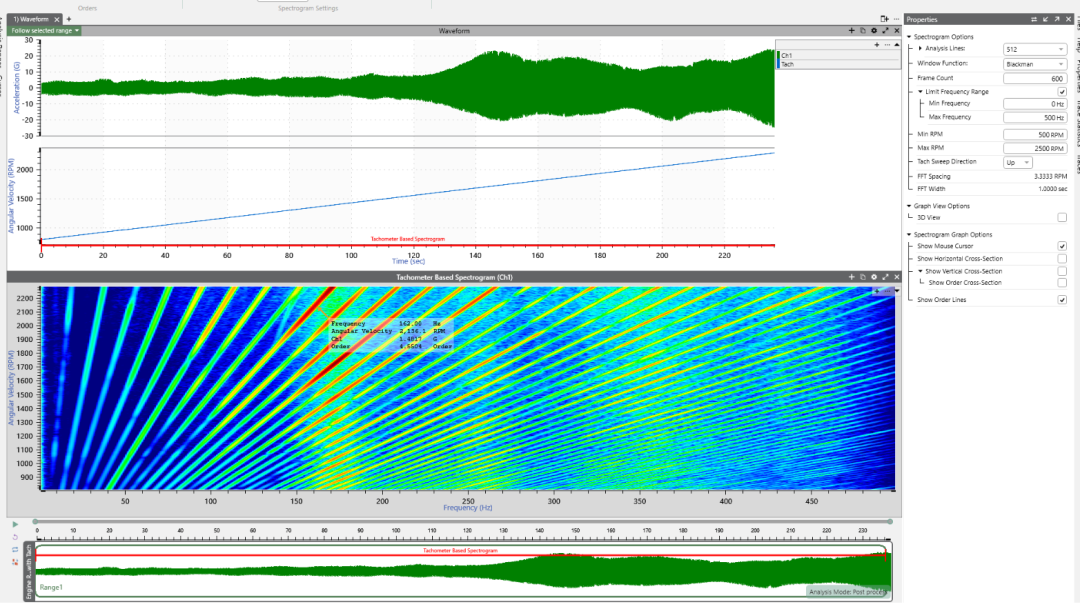1080x611 pixels.
Task: Open the Tach Sweep Direction dropdown
Action: tap(1017, 163)
